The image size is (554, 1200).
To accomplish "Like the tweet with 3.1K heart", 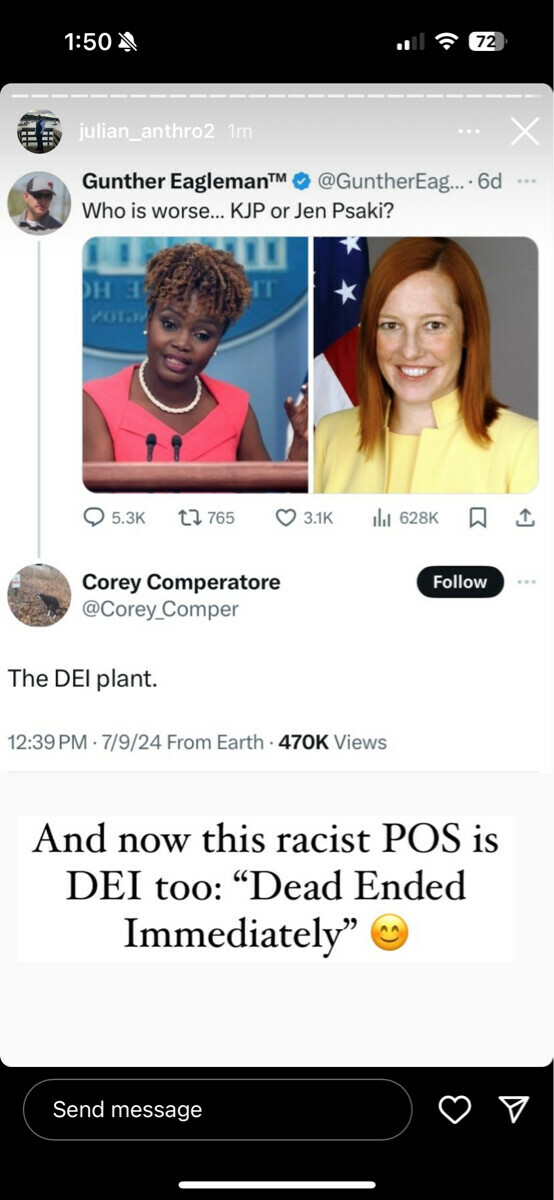I will 286,517.
